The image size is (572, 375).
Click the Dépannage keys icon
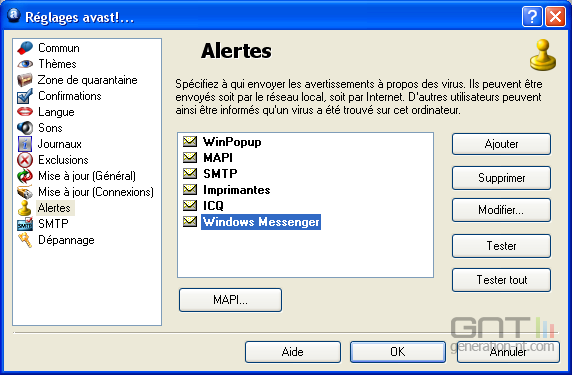pos(25,240)
